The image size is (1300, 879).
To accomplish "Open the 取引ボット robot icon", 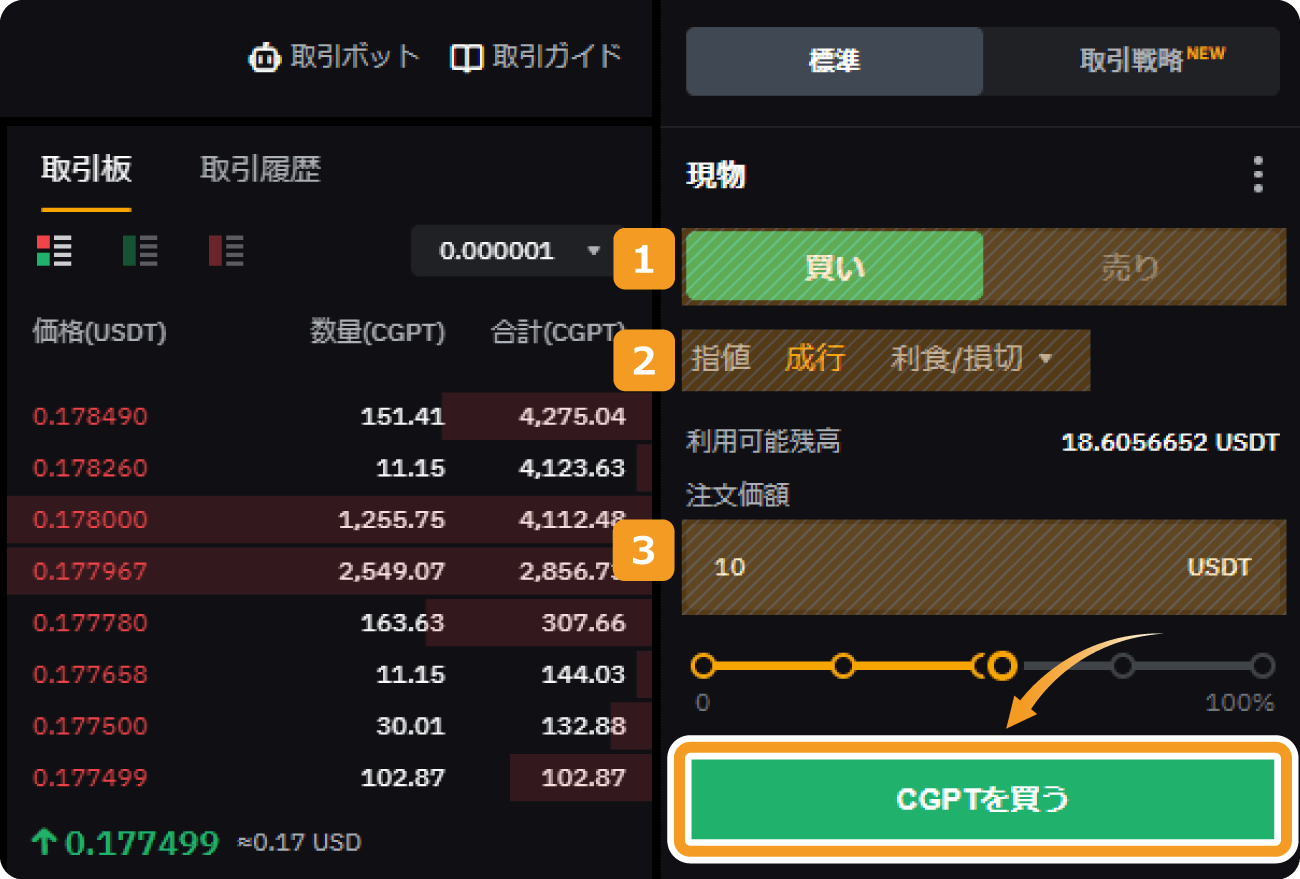I will coord(264,58).
